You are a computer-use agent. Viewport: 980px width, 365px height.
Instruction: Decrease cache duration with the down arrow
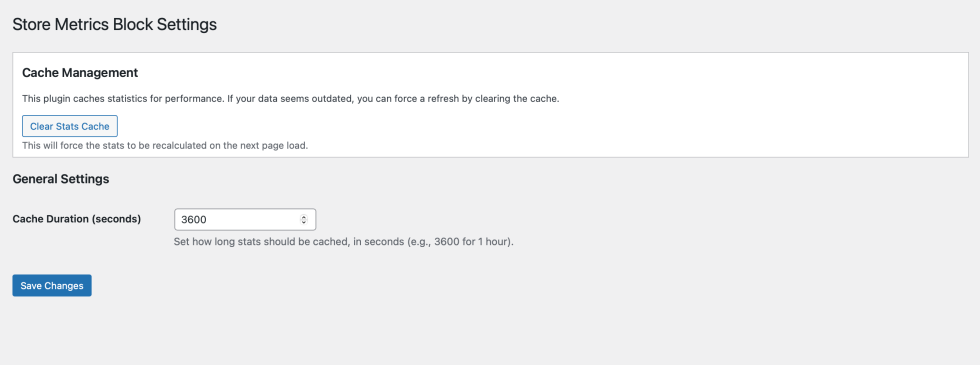pos(304,222)
